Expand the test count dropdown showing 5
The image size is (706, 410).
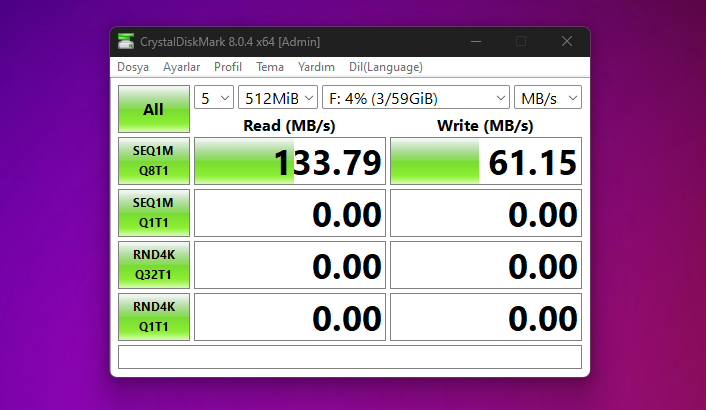tap(214, 98)
